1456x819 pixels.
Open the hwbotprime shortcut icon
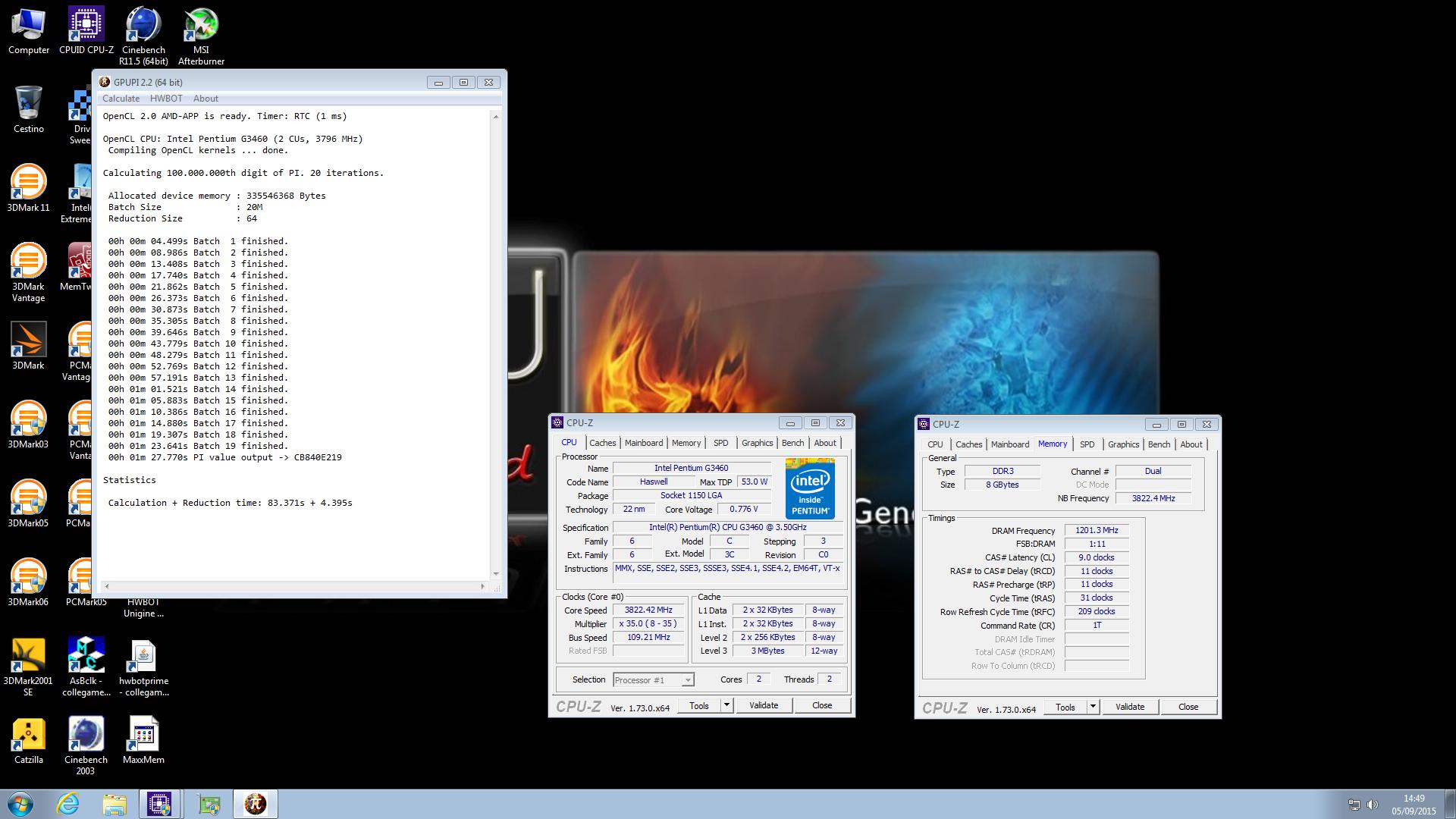pyautogui.click(x=143, y=667)
